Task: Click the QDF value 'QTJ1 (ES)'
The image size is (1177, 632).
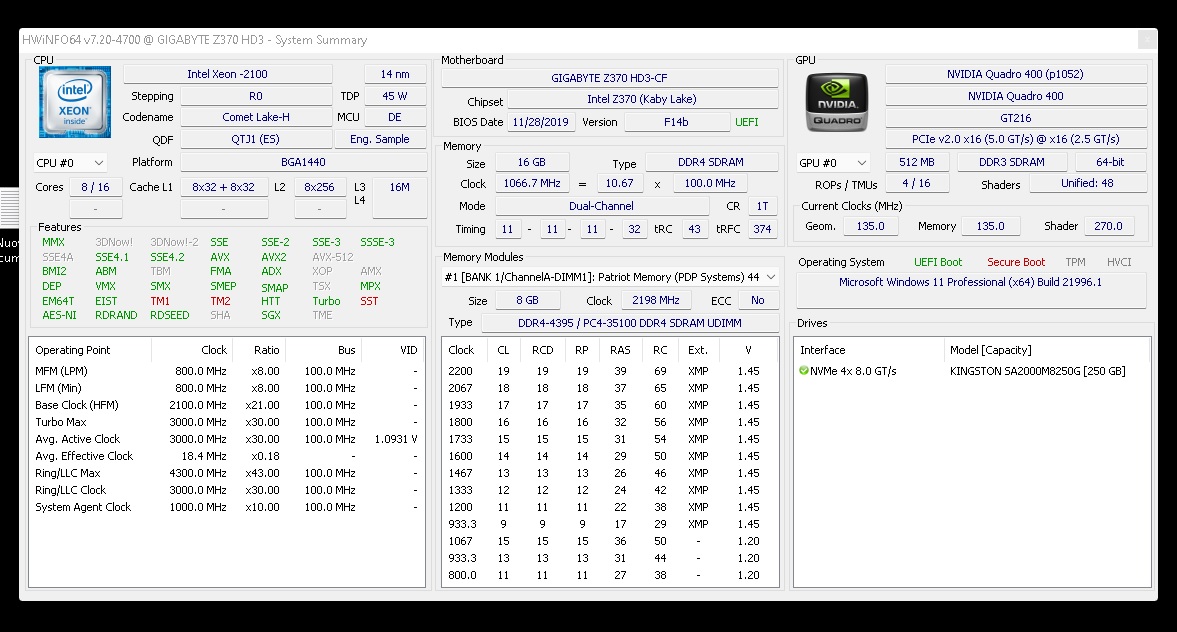Action: pyautogui.click(x=256, y=139)
